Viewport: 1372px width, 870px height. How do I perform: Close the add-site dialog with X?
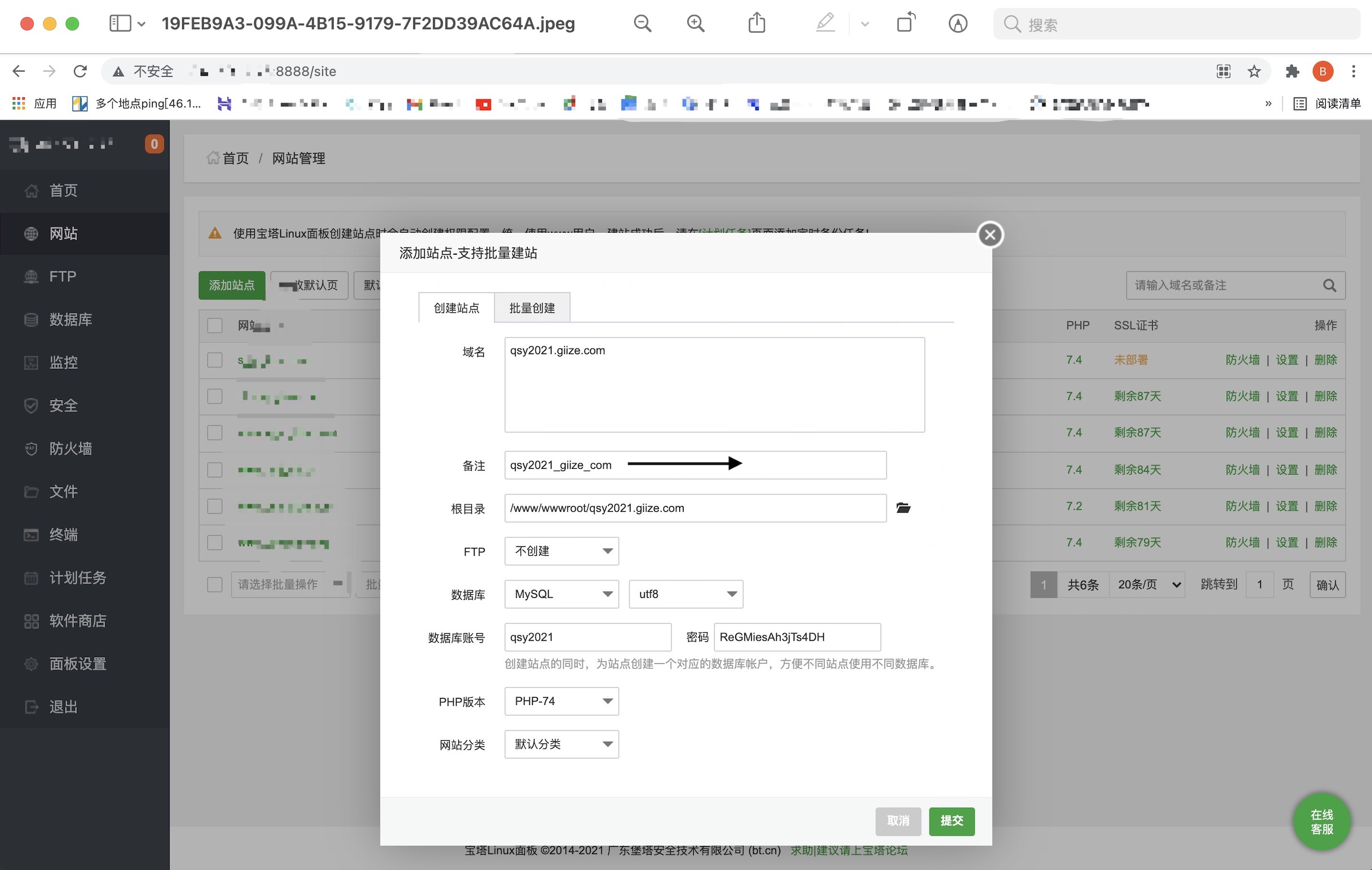989,235
